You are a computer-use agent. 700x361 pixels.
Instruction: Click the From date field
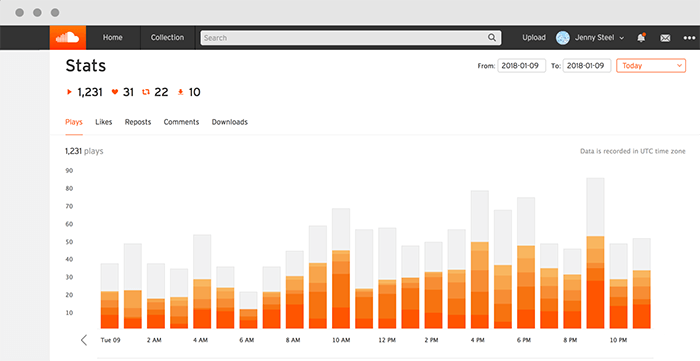[x=521, y=66]
